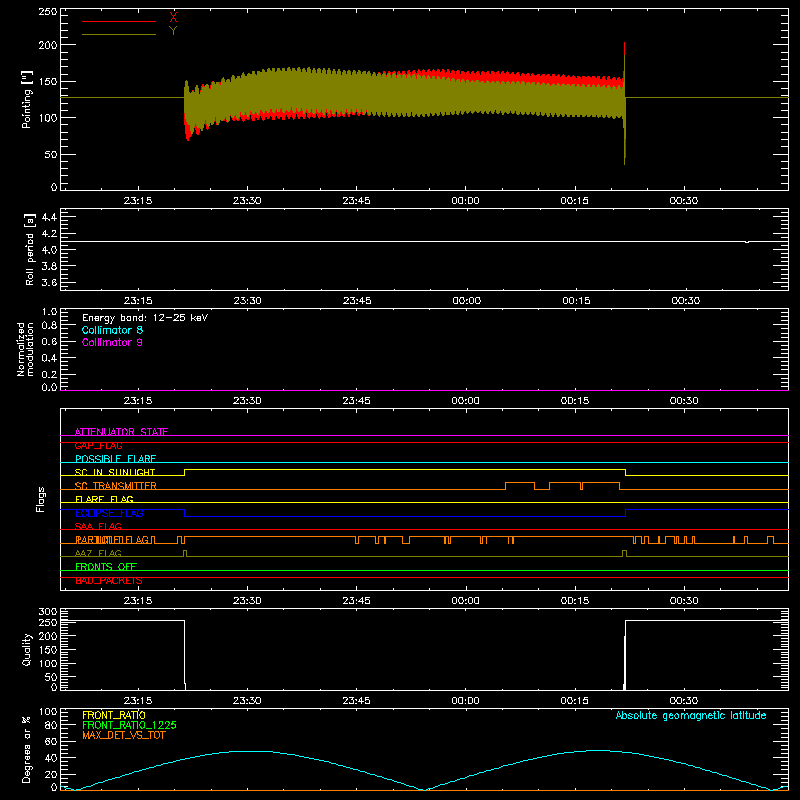Click the 00:15 tick under Flags plot

coord(575,601)
